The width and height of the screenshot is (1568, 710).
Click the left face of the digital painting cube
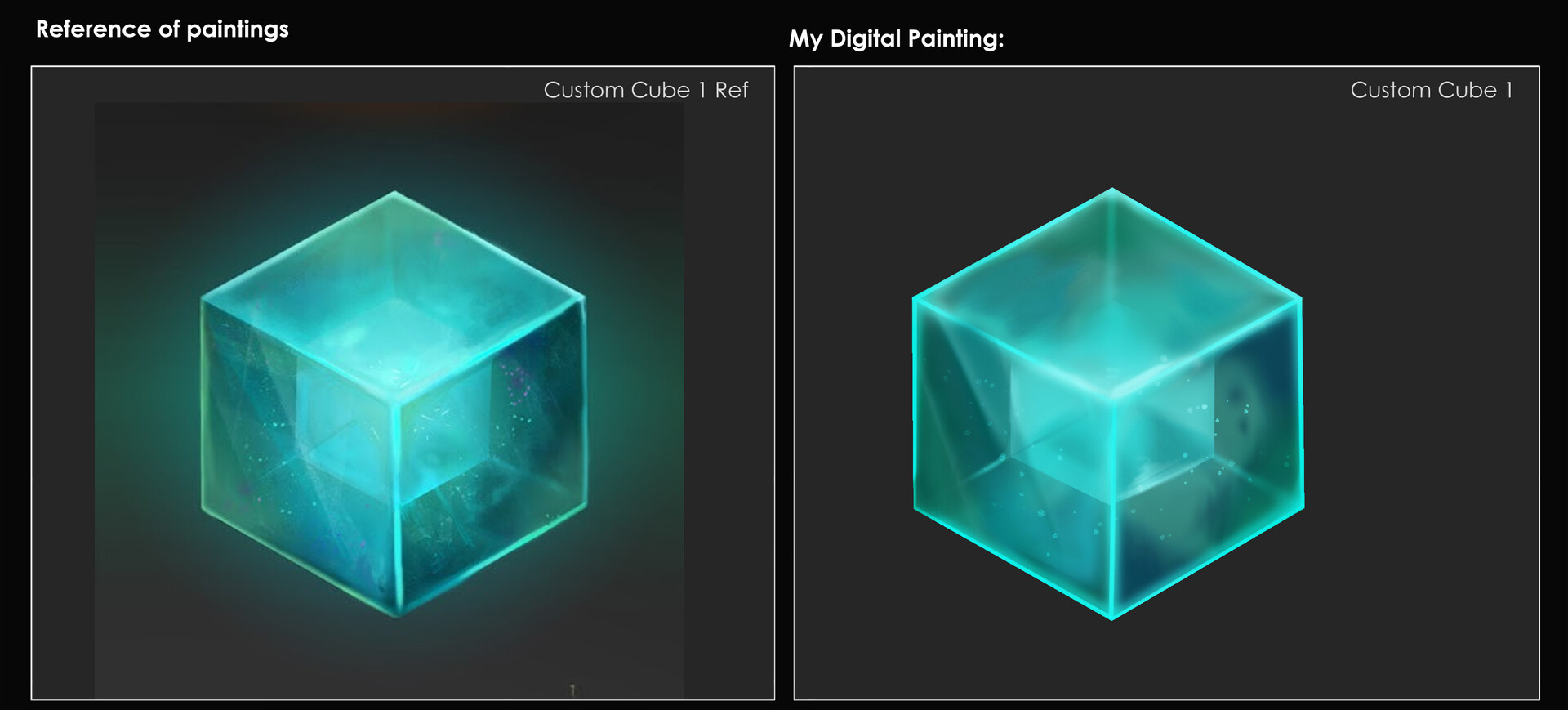(x=1013, y=456)
